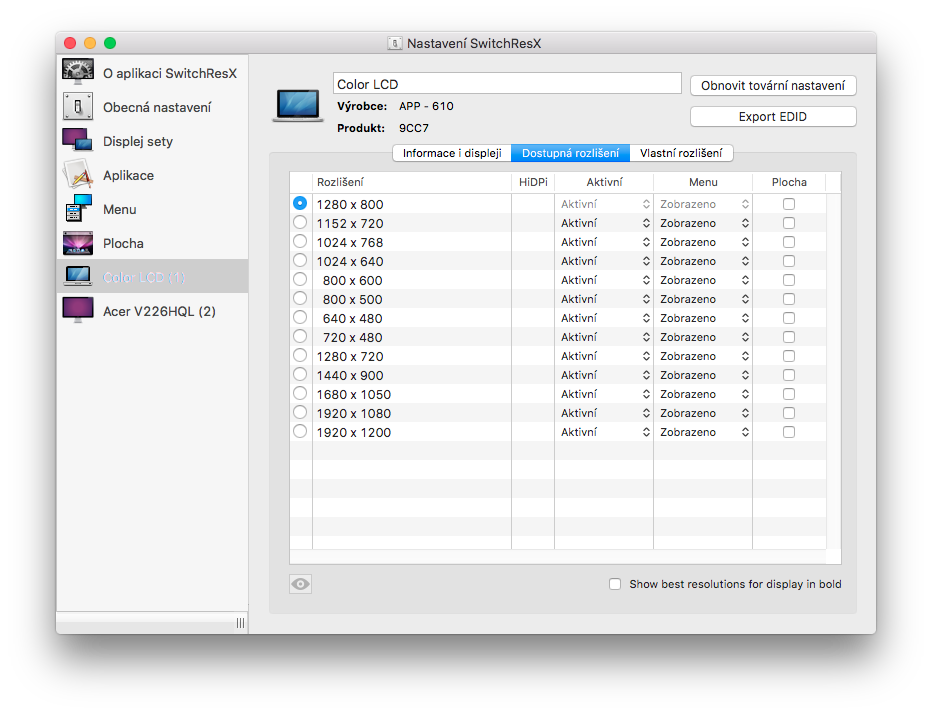Open the Displej sety monitors icon
The width and height of the screenshot is (932, 714).
[x=78, y=141]
